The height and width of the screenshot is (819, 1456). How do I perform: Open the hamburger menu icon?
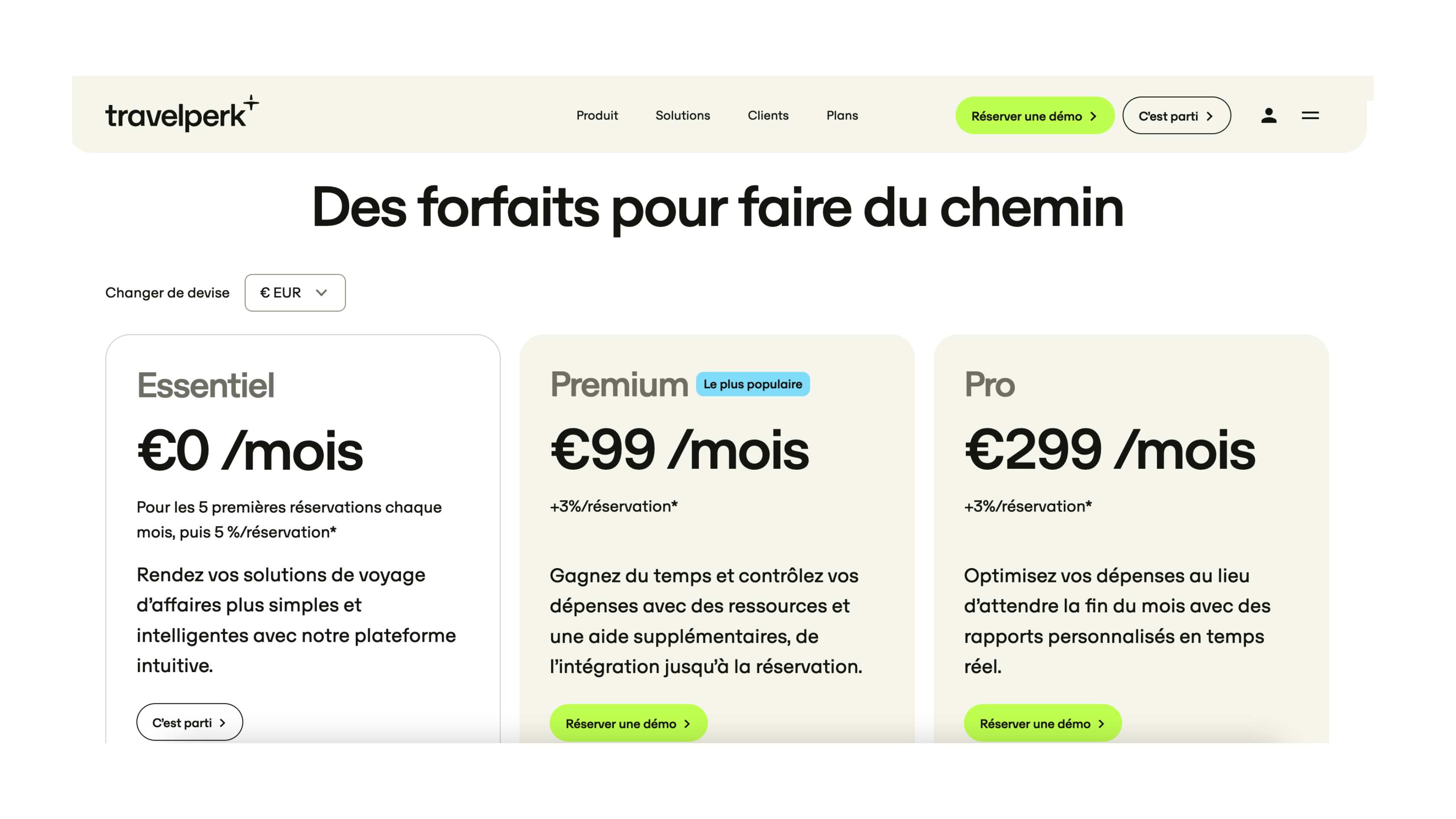1310,115
